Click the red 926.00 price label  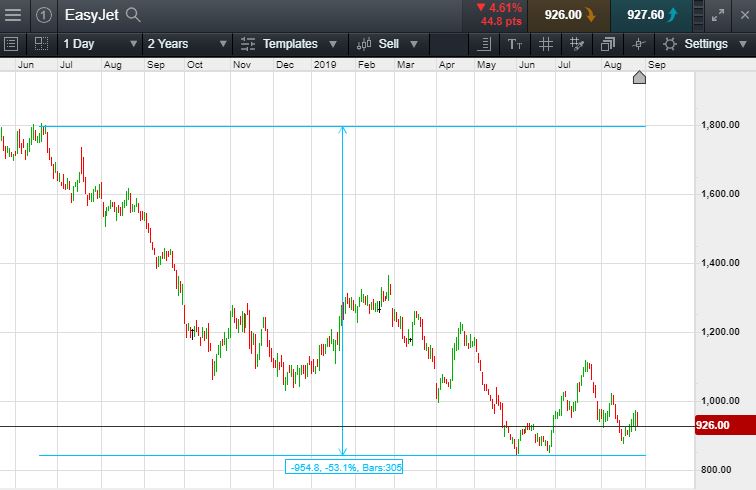coord(725,425)
